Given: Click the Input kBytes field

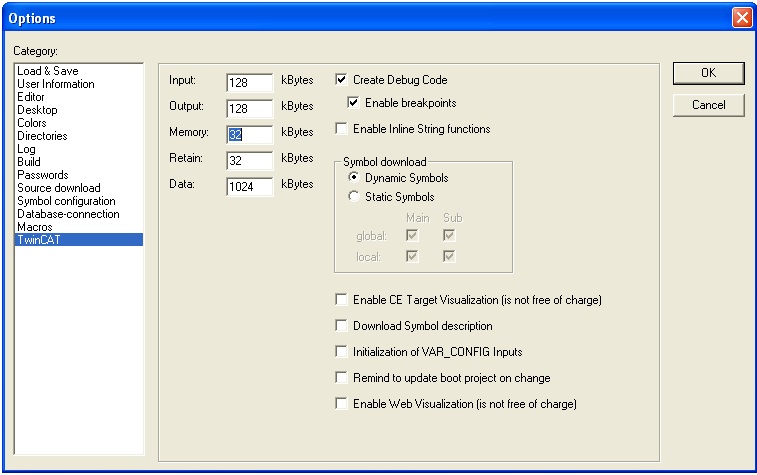Looking at the screenshot, I should tap(250, 83).
